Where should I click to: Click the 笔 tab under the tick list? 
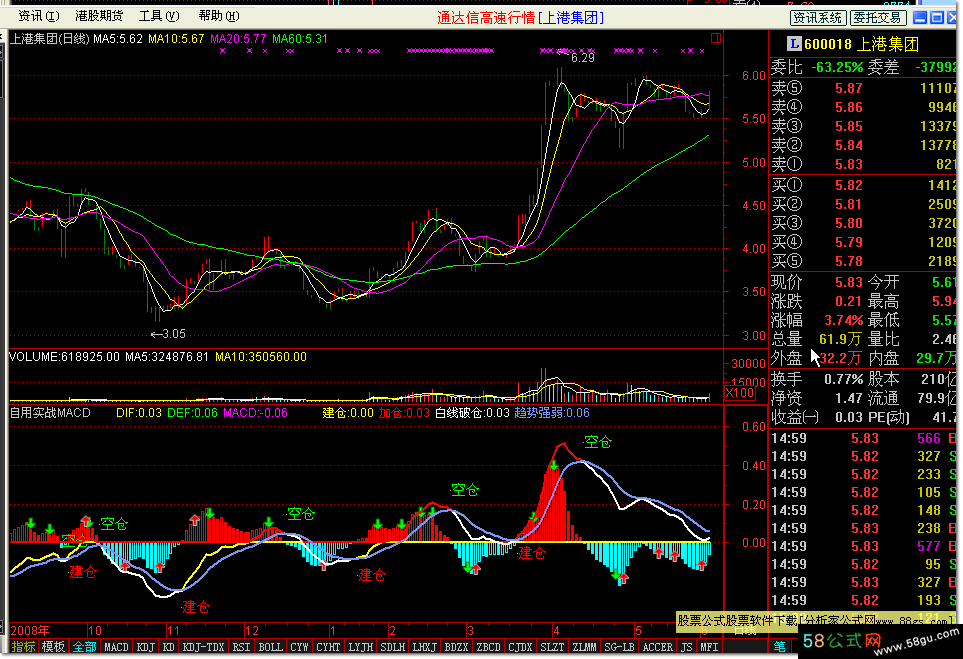coord(780,646)
